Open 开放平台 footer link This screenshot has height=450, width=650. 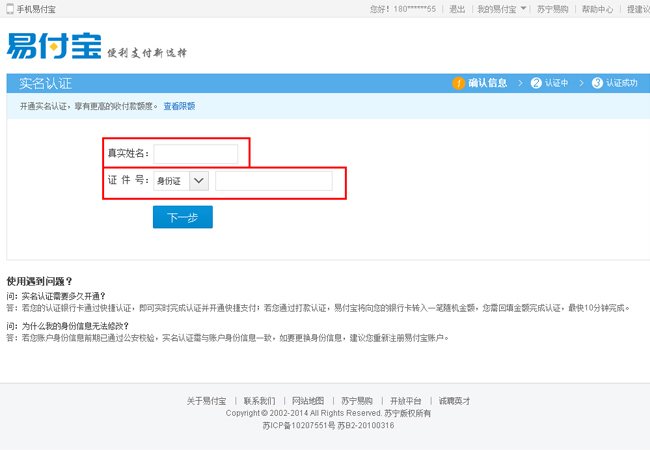[406, 401]
